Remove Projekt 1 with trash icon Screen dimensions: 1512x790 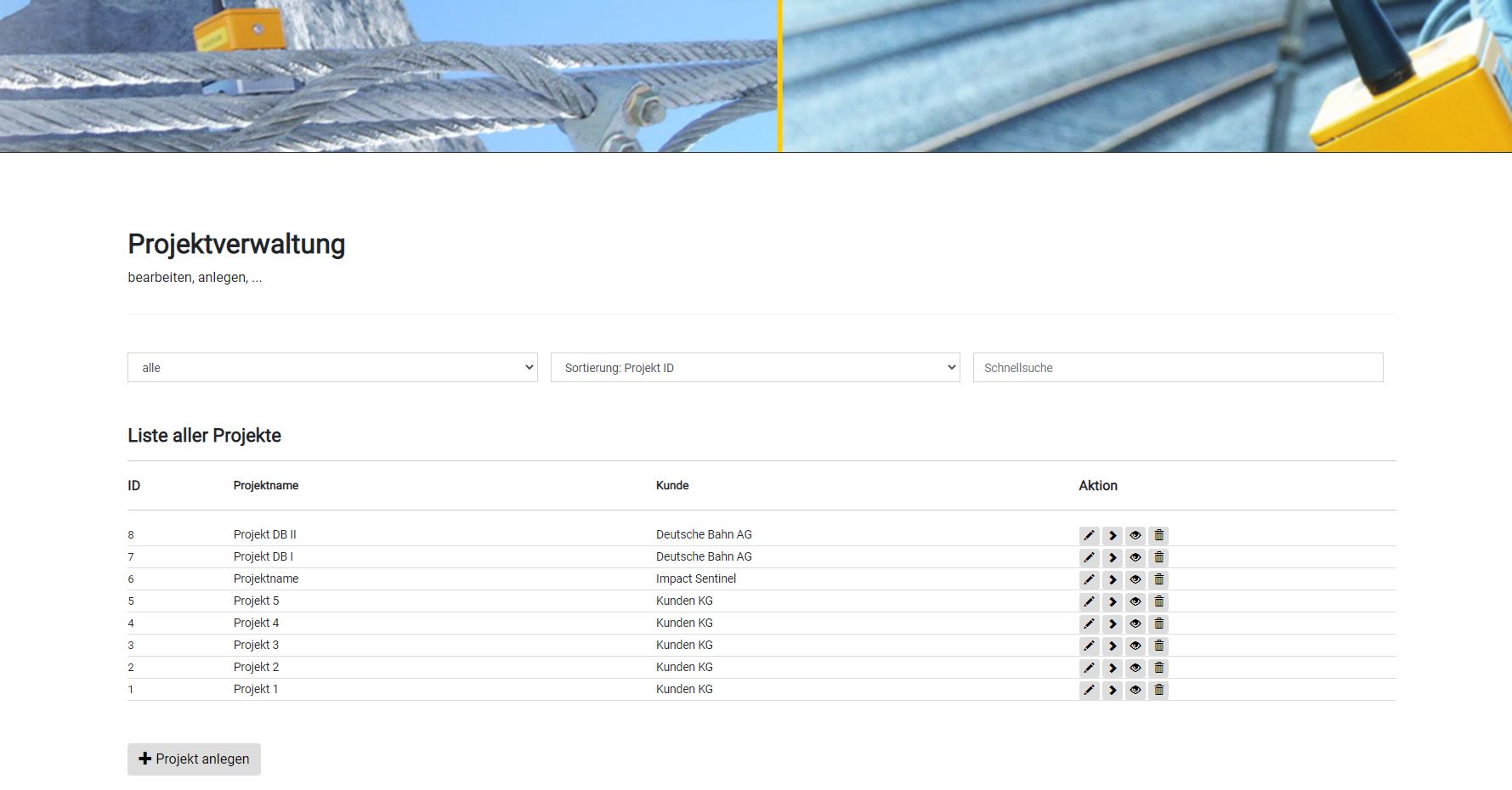[1158, 690]
